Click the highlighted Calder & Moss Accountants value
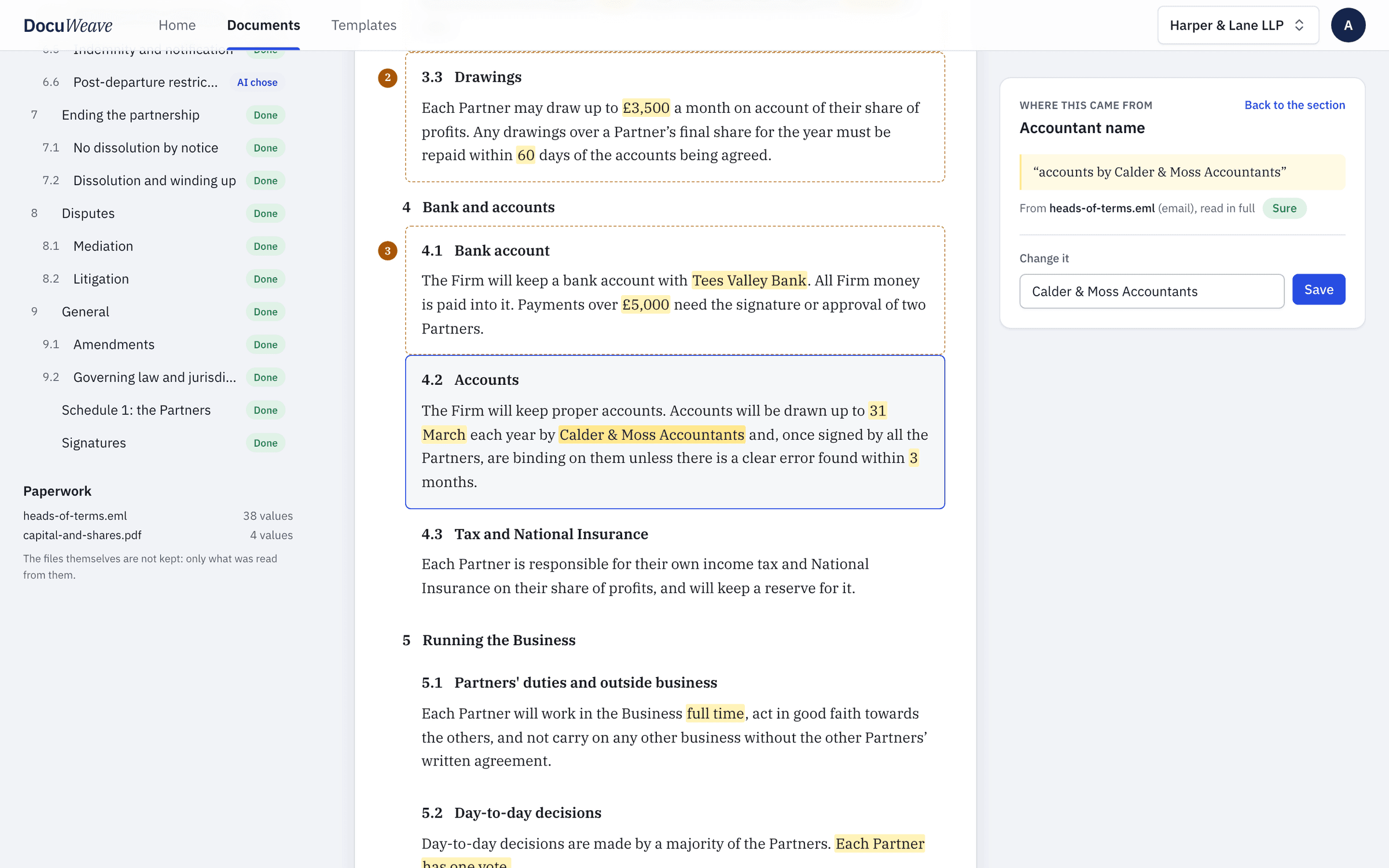The image size is (1389, 868). pos(652,435)
